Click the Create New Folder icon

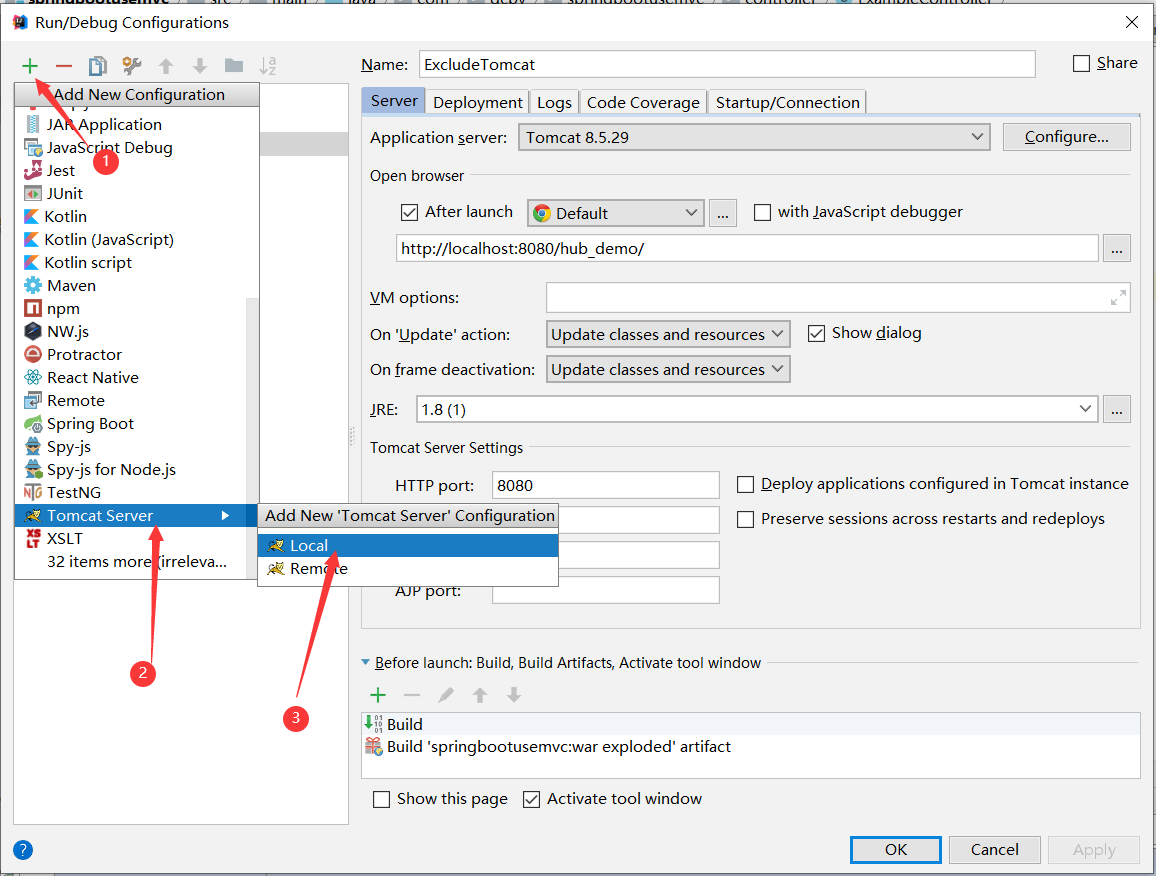(x=234, y=66)
